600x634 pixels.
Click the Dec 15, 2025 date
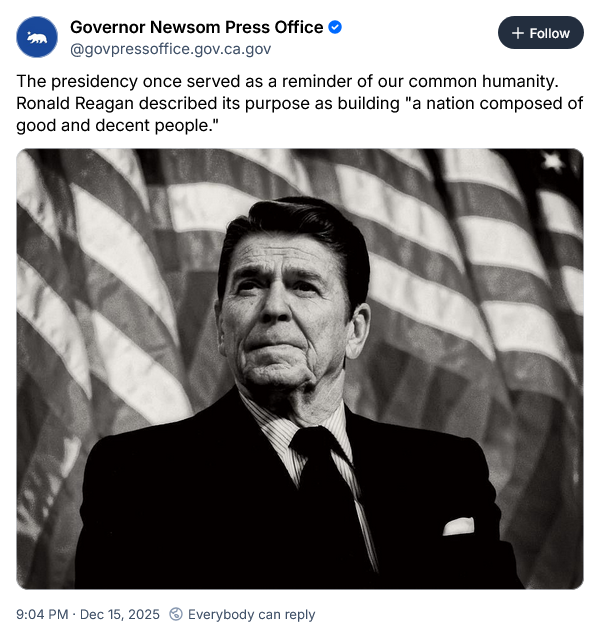(120, 614)
